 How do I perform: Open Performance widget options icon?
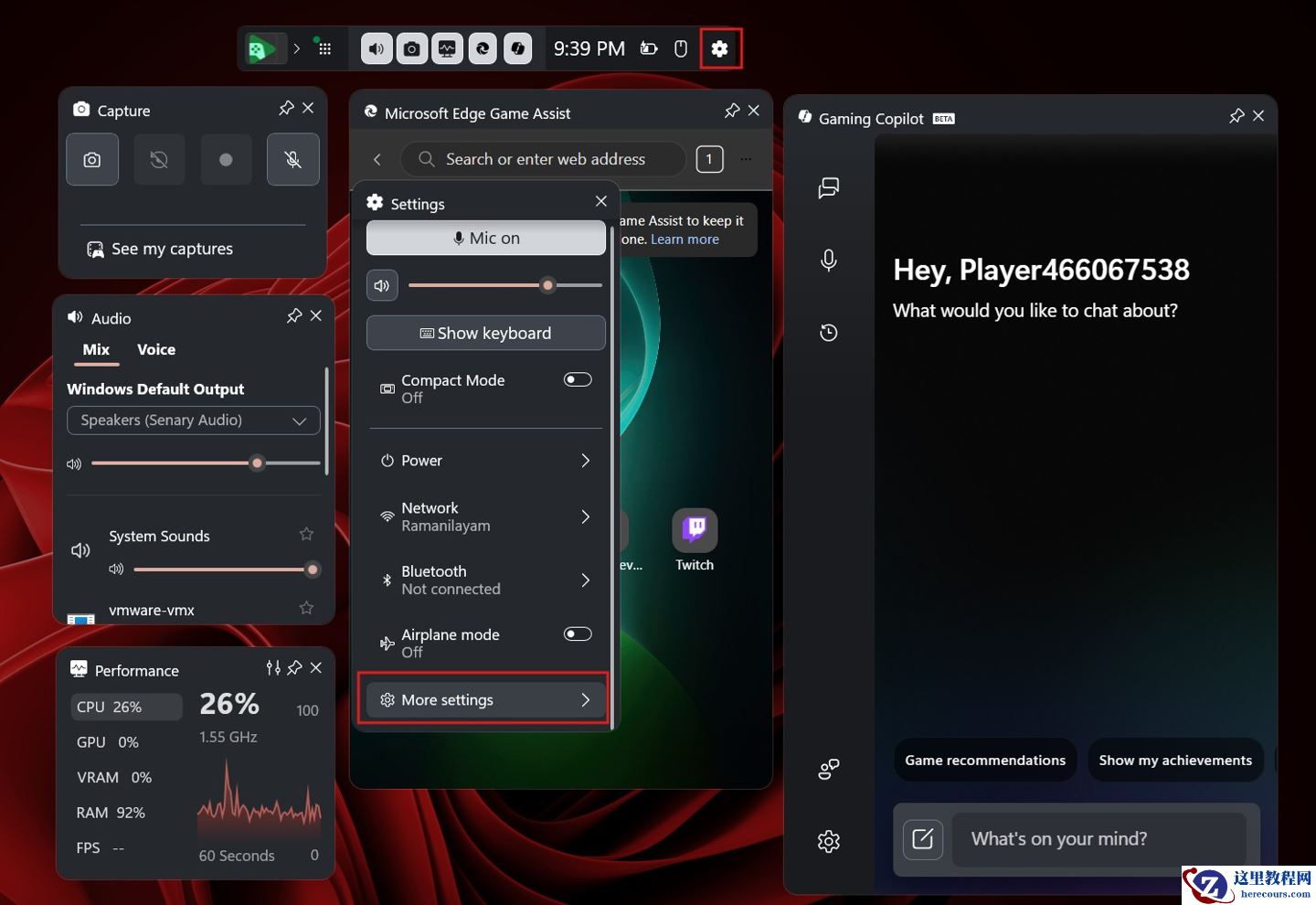point(273,667)
